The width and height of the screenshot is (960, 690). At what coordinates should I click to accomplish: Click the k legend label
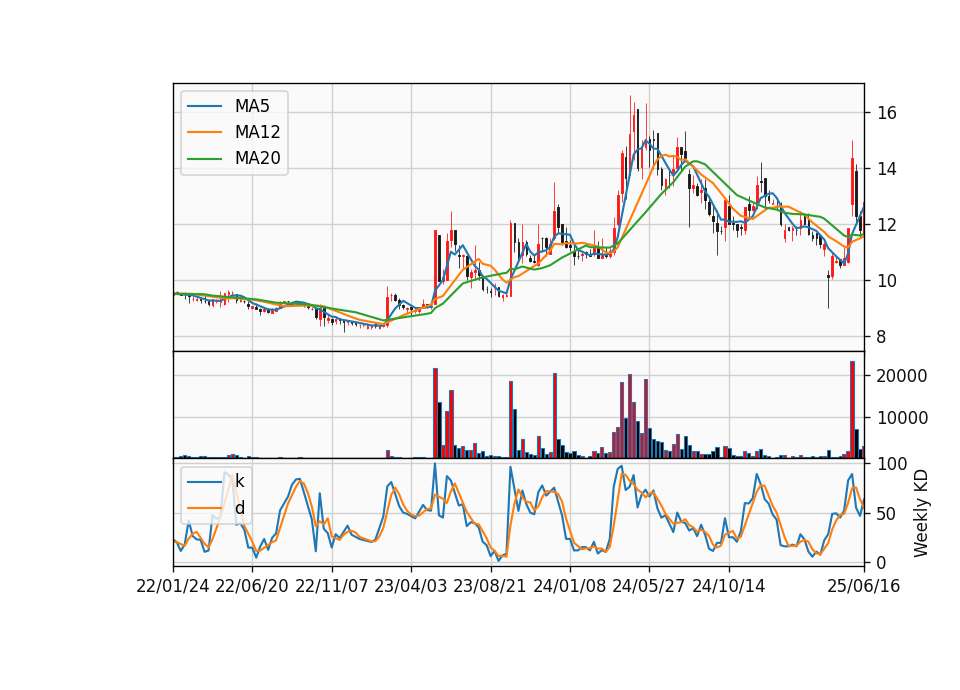[239, 481]
